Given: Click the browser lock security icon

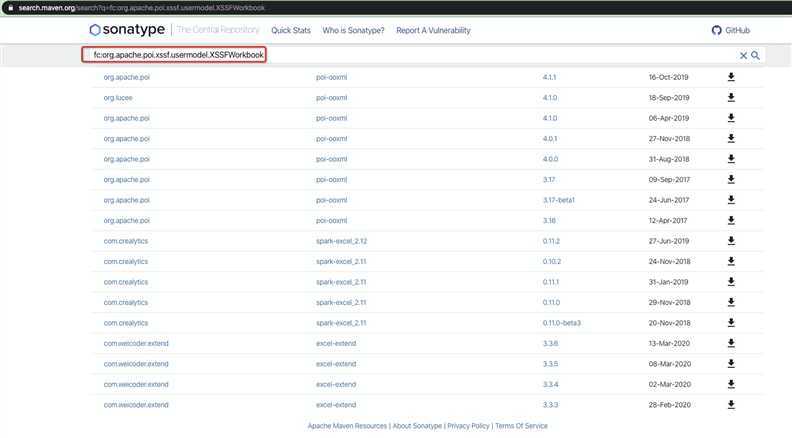Looking at the screenshot, I should (11, 8).
